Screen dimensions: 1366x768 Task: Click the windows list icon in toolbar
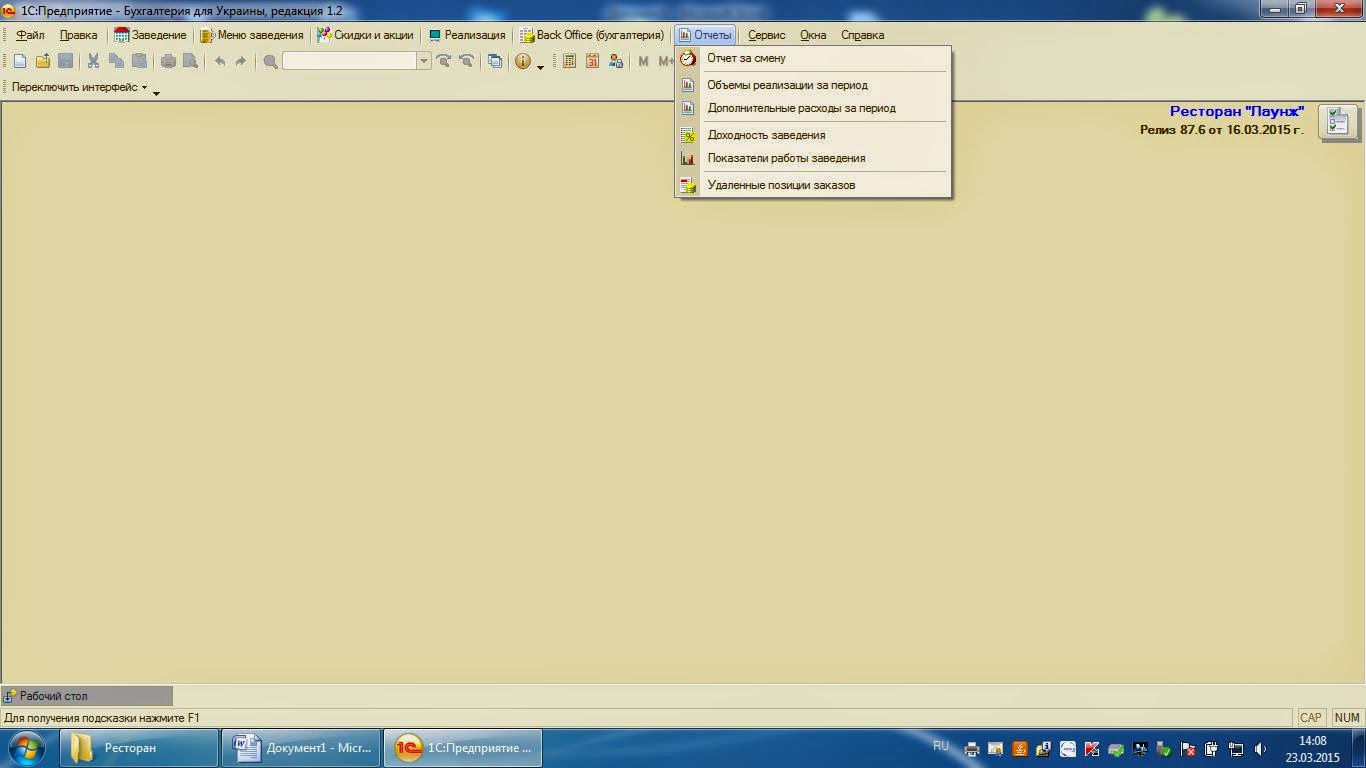click(x=495, y=61)
